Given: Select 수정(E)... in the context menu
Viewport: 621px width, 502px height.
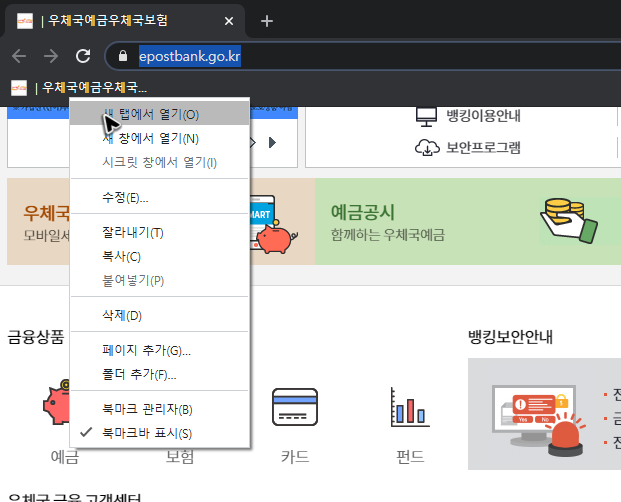Looking at the screenshot, I should coord(160,197).
